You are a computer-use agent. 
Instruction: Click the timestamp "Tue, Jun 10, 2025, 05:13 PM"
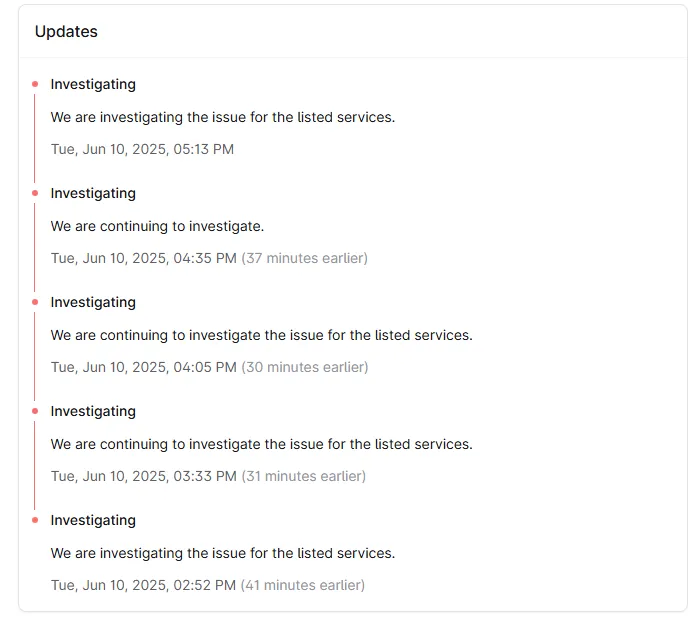(x=142, y=149)
